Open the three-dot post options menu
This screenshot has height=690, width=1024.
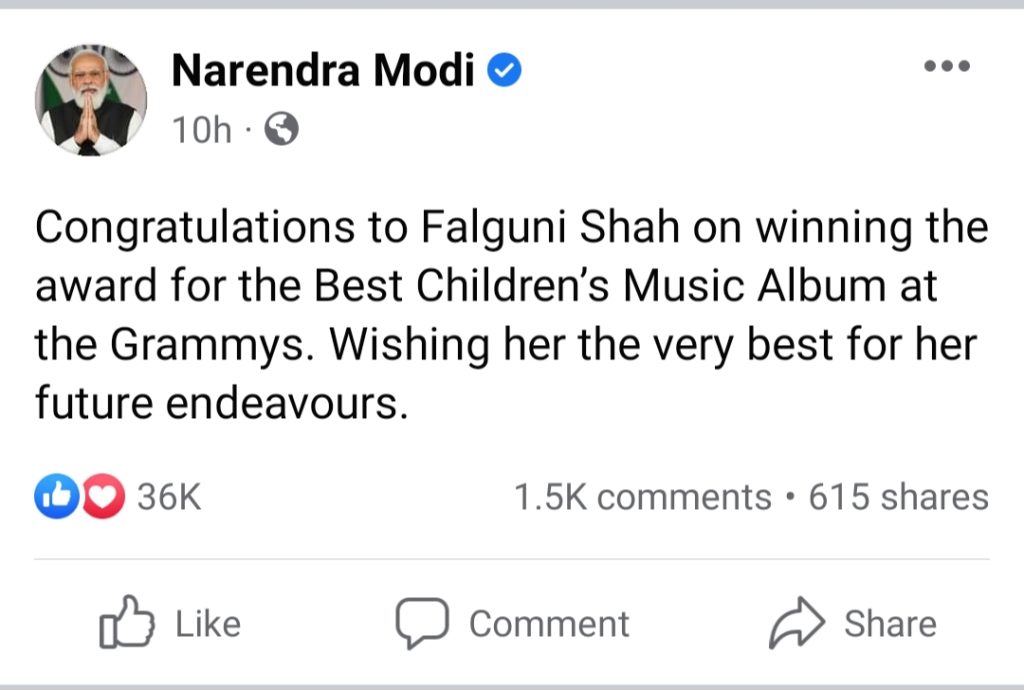pos(946,67)
